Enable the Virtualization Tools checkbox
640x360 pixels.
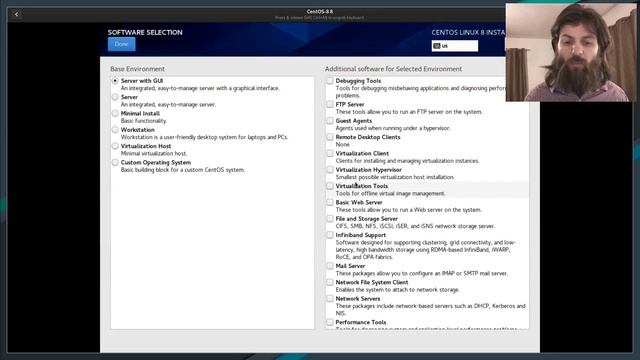pyautogui.click(x=330, y=186)
